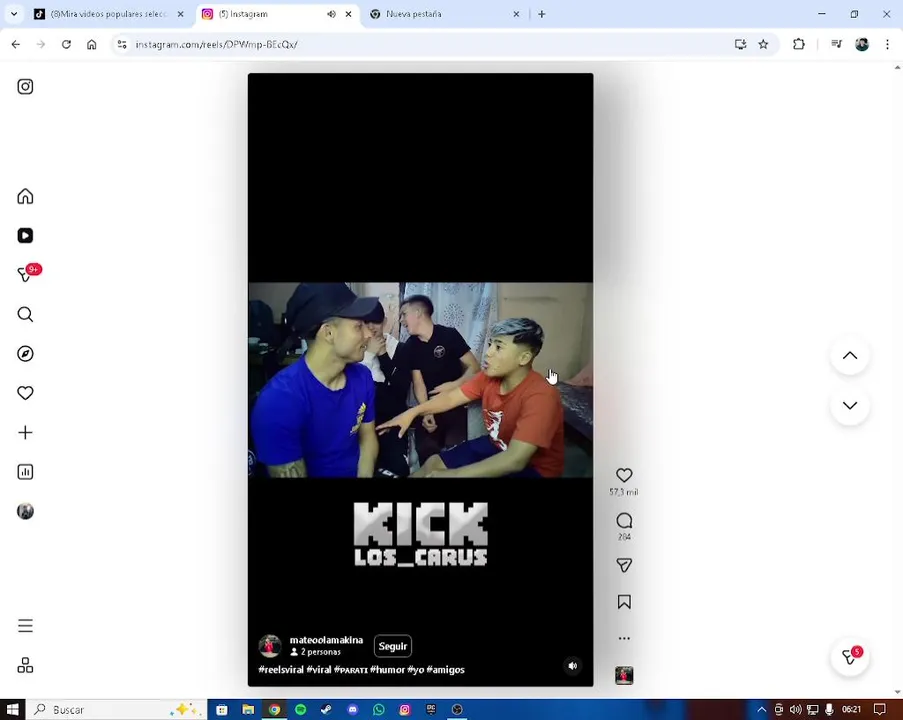The height and width of the screenshot is (720, 903).
Task: Open Explore compass icon
Action: pos(25,354)
